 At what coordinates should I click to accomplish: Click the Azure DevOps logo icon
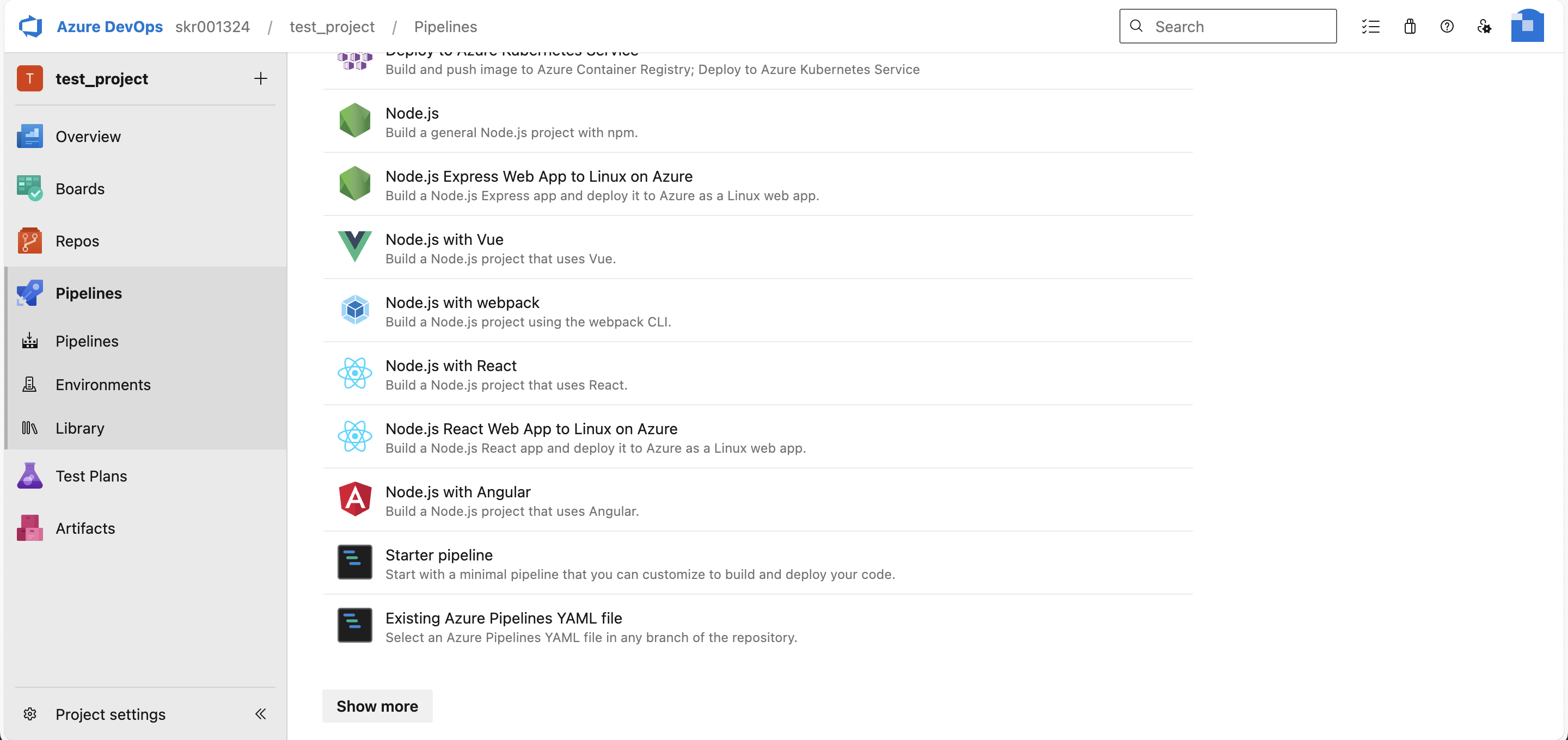(x=30, y=27)
